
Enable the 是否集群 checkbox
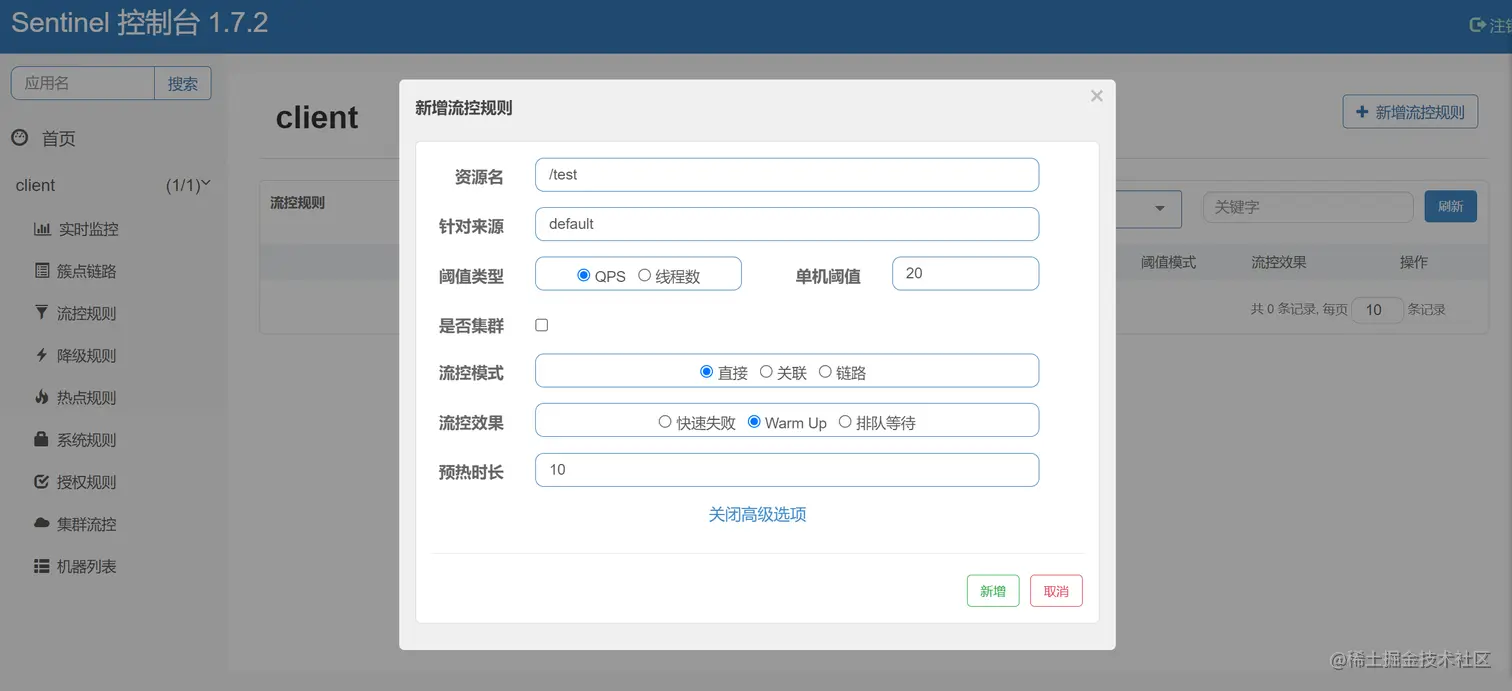542,325
